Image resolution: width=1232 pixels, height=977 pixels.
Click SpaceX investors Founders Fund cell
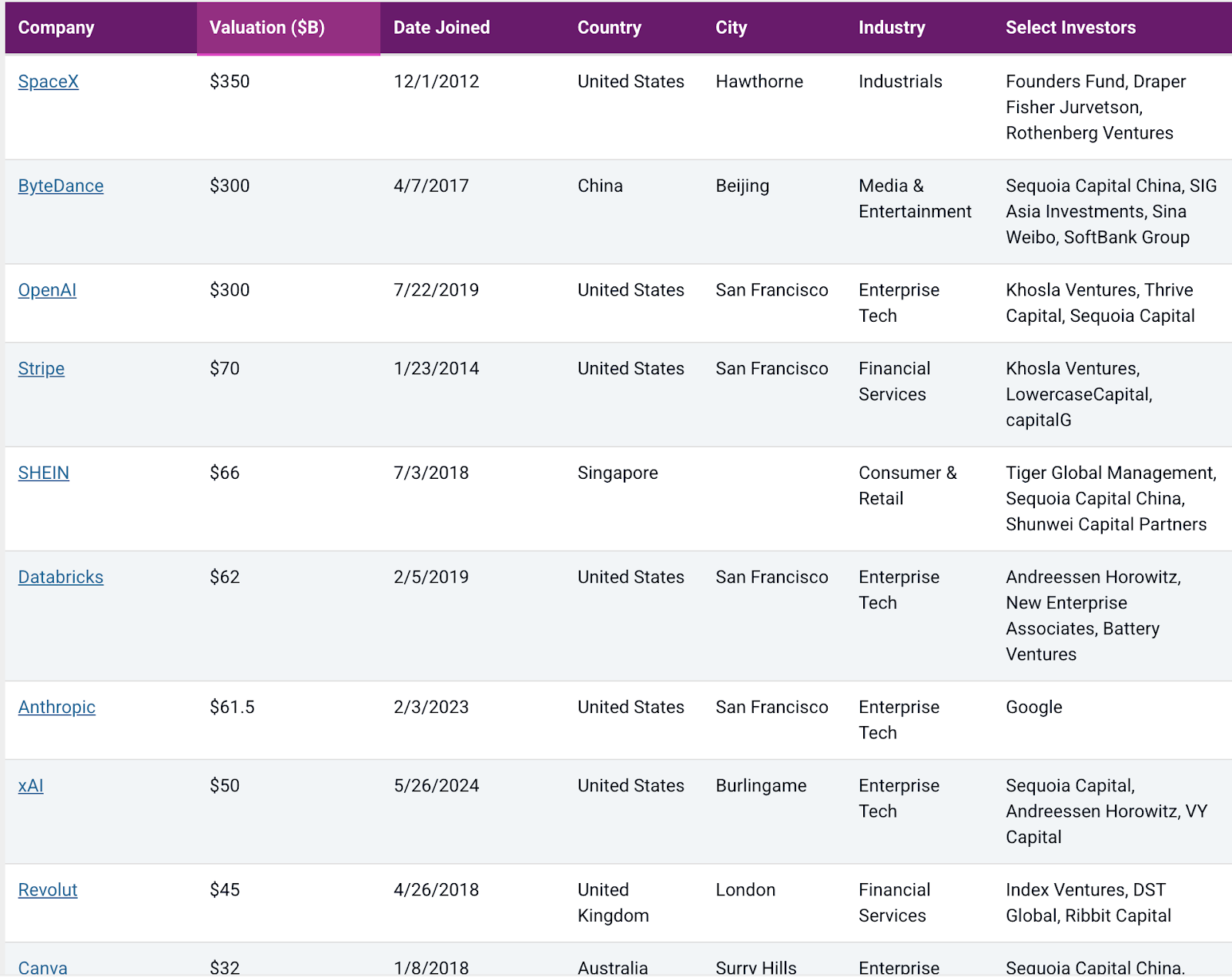pyautogui.click(x=1096, y=107)
